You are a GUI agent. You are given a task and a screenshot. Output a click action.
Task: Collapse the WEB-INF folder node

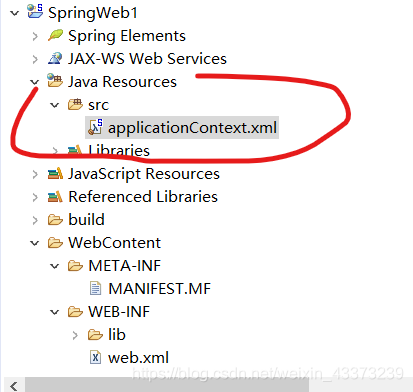coord(54,312)
